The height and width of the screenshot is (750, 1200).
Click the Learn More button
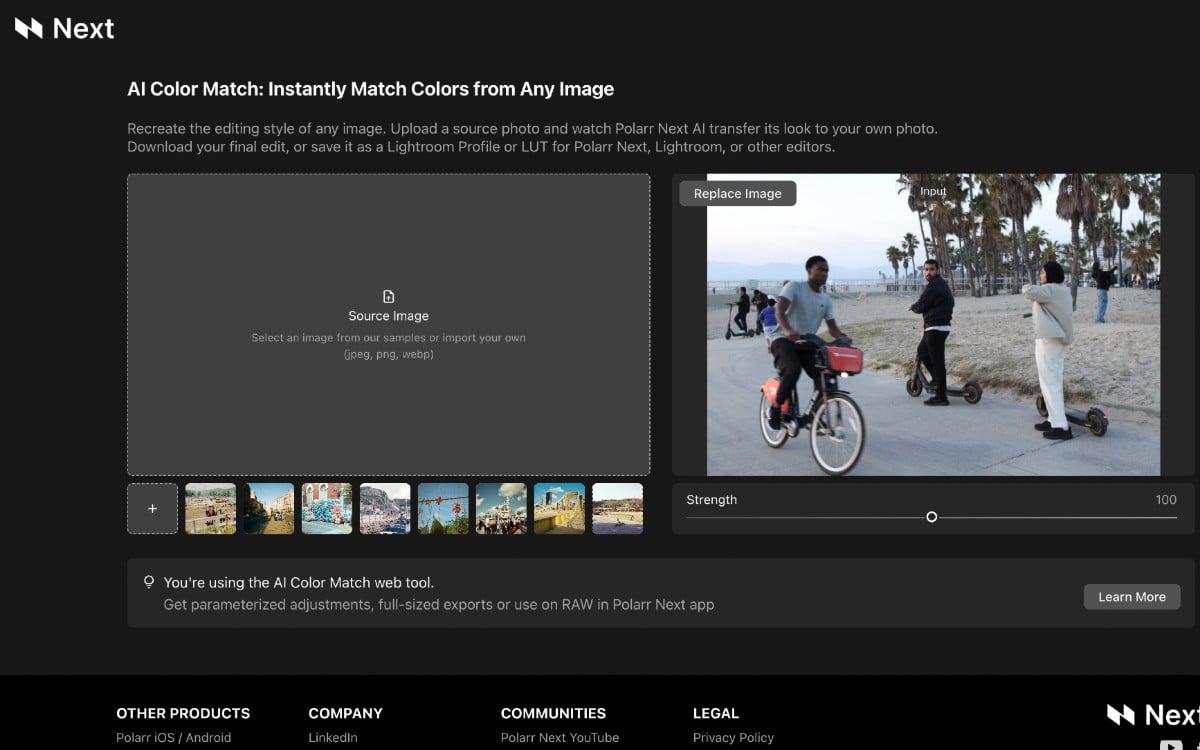coord(1131,597)
